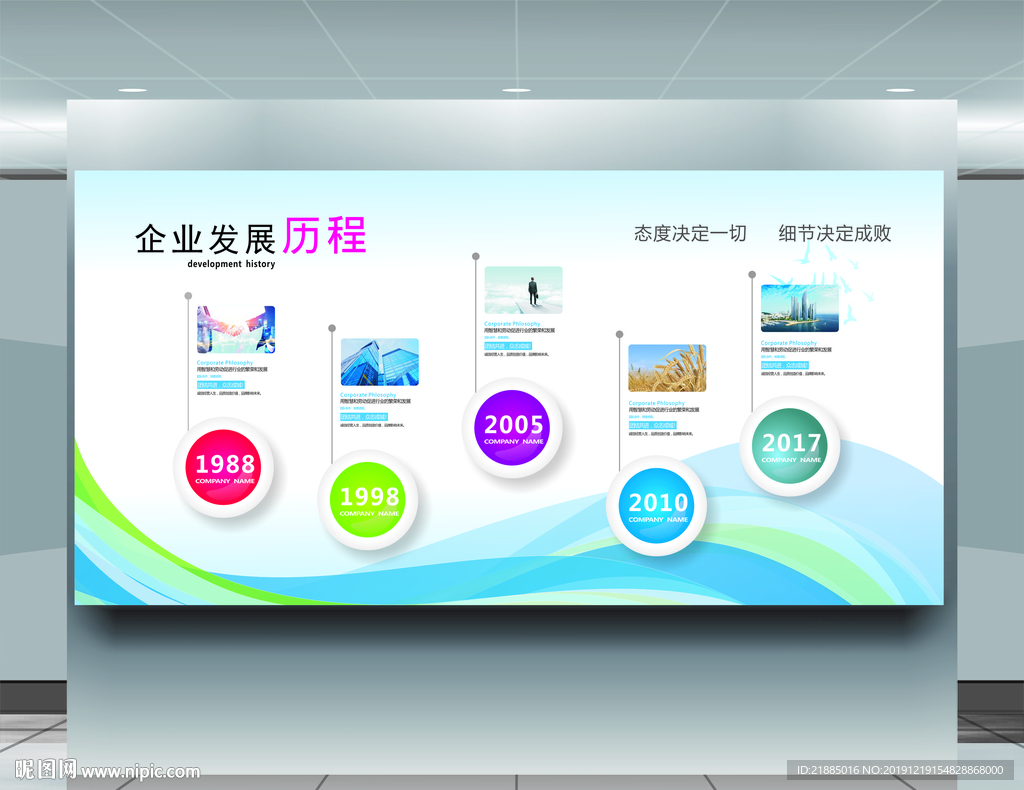Click 'Corporate Philosophy' under the city towers photo

coord(789,342)
